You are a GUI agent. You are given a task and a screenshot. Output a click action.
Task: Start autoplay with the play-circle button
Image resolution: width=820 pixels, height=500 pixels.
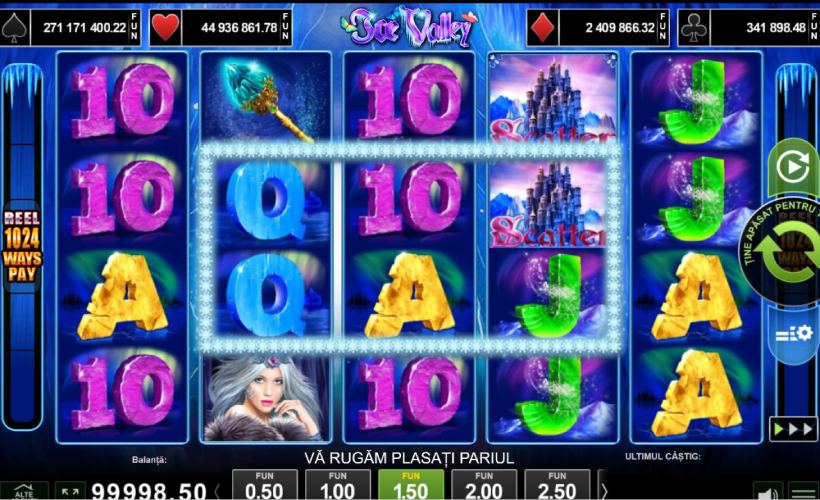(793, 168)
